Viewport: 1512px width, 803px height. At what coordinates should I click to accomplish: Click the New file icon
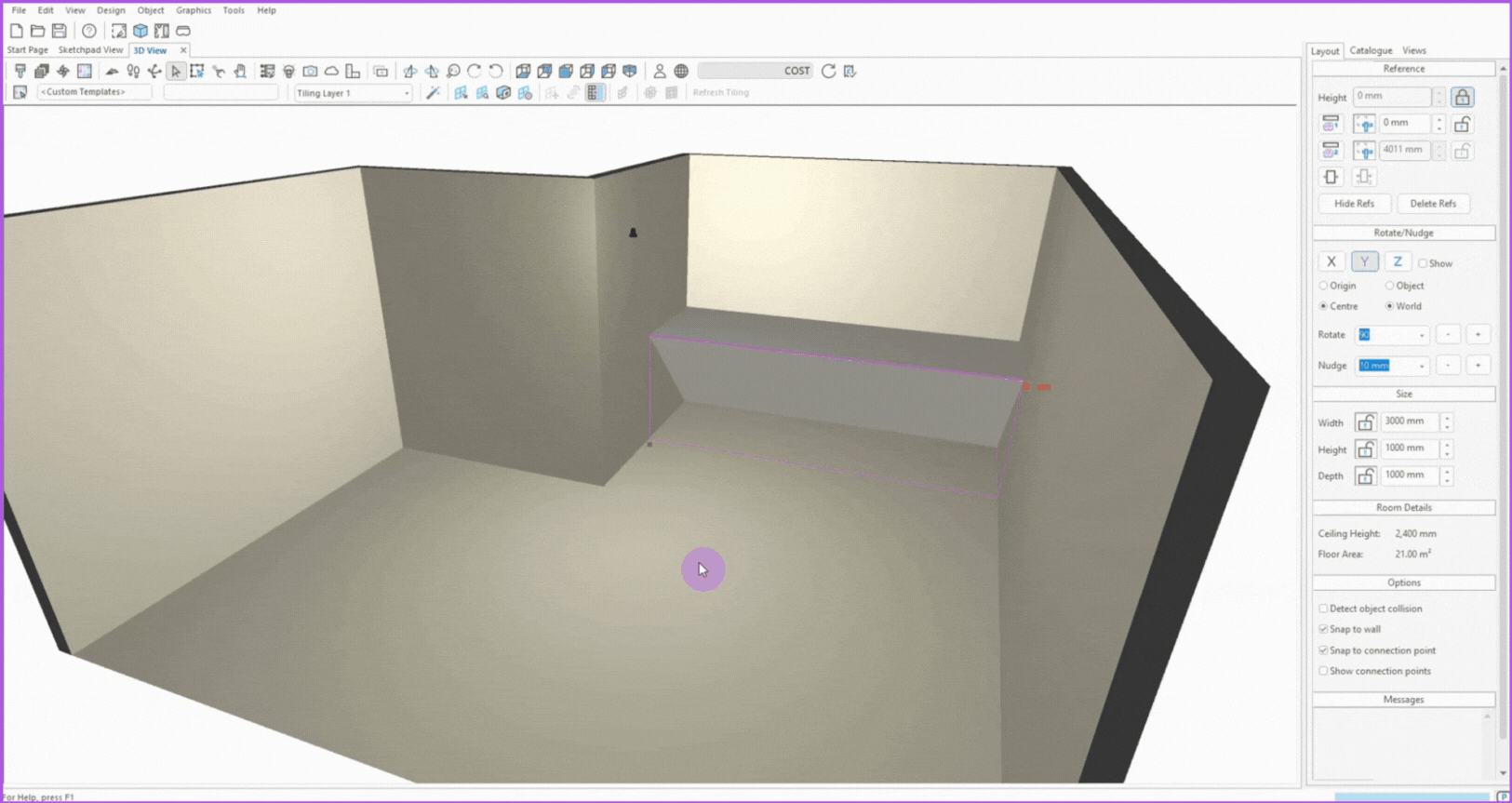pyautogui.click(x=17, y=31)
